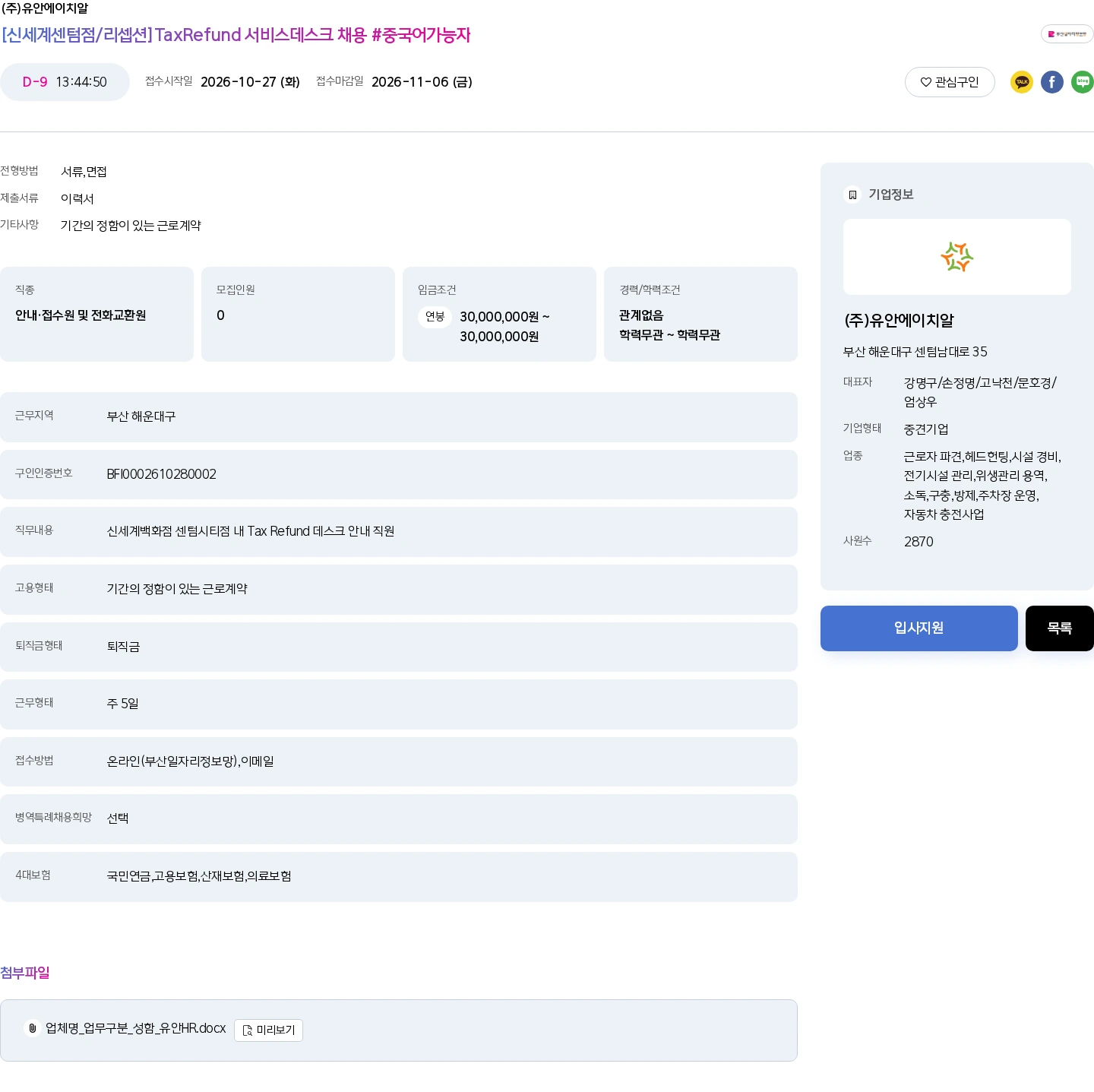Click the 온라인(부산일자리정보망),이메일 application method
Image resolution: width=1094 pixels, height=1092 pixels.
190,761
